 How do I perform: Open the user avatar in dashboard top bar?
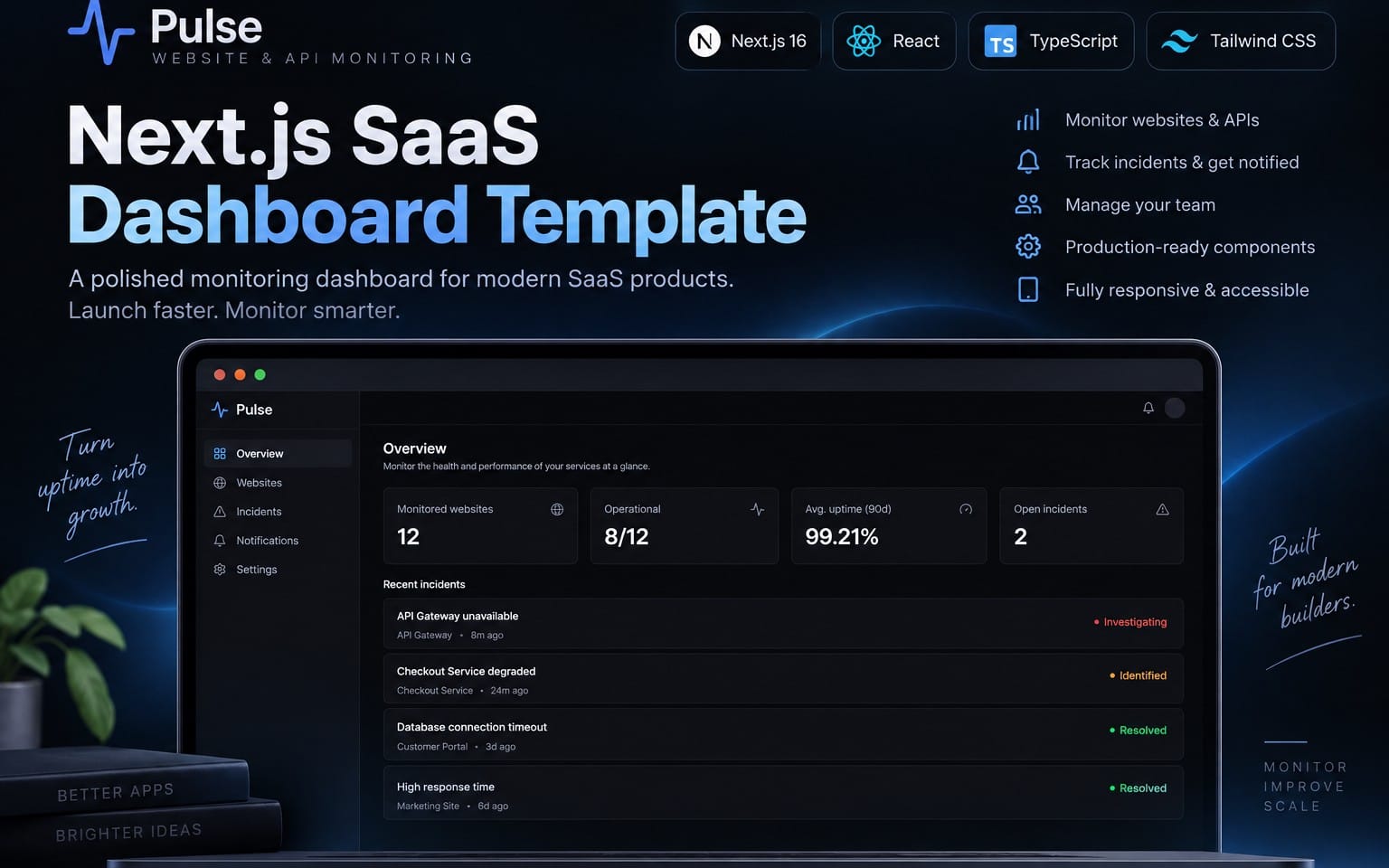[1175, 408]
